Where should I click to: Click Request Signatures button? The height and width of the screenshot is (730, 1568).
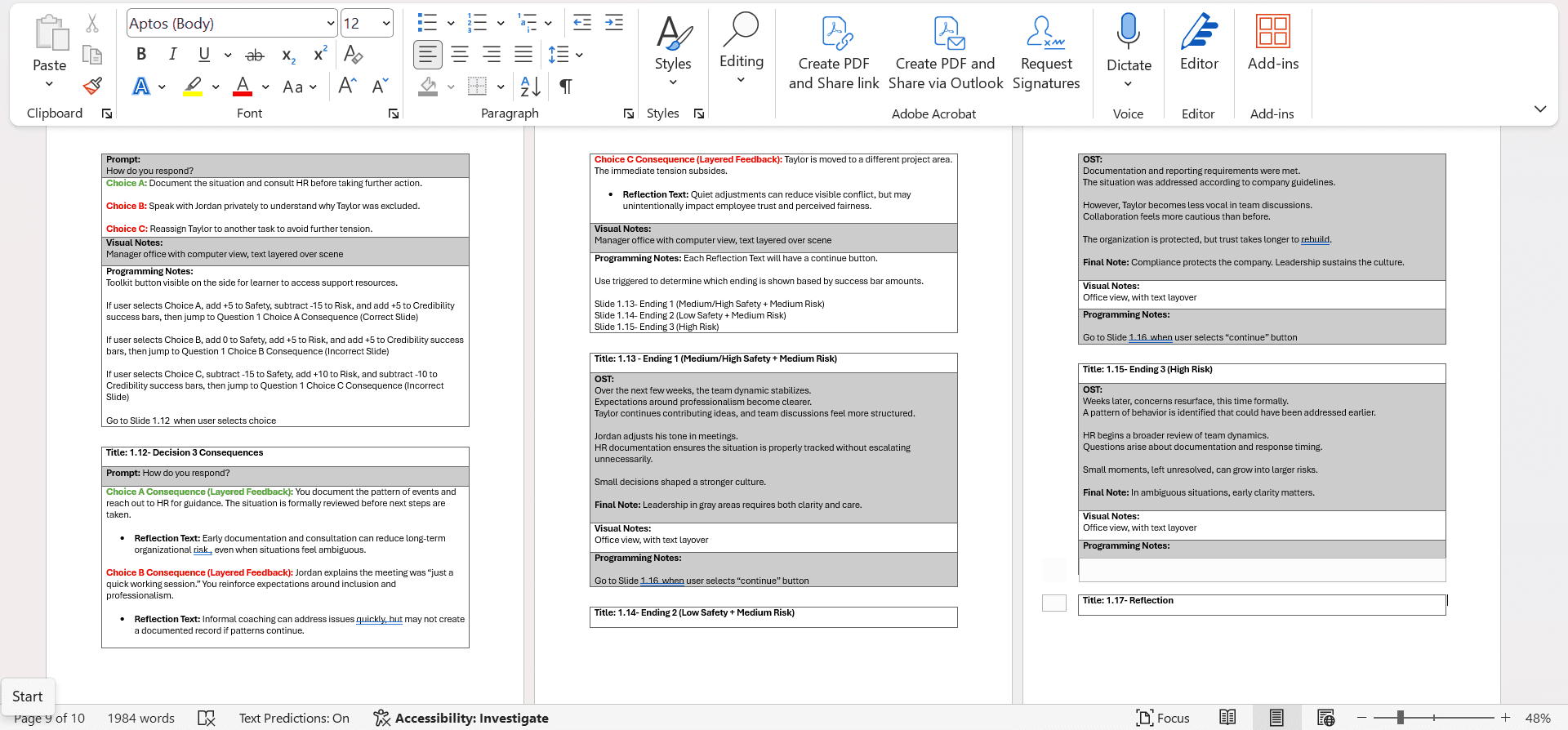[x=1046, y=53]
